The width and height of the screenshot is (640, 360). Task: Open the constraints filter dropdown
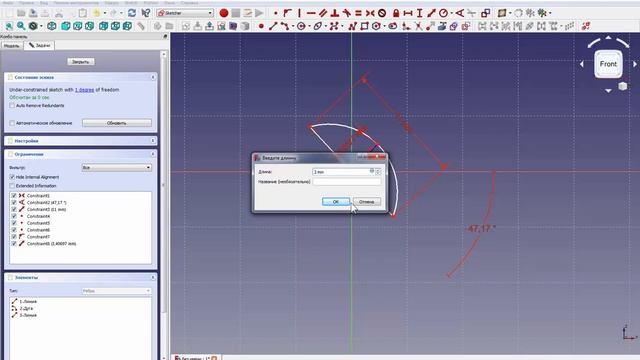point(116,167)
